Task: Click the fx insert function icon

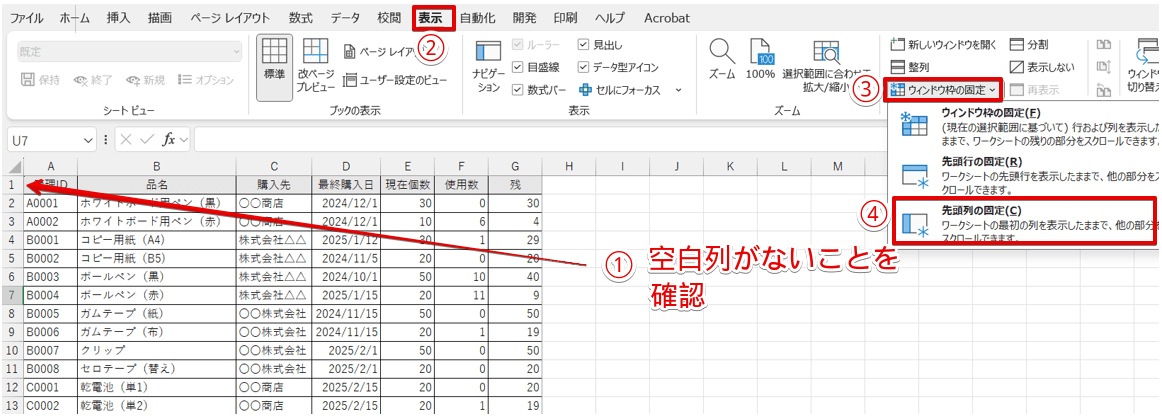Action: tap(168, 139)
